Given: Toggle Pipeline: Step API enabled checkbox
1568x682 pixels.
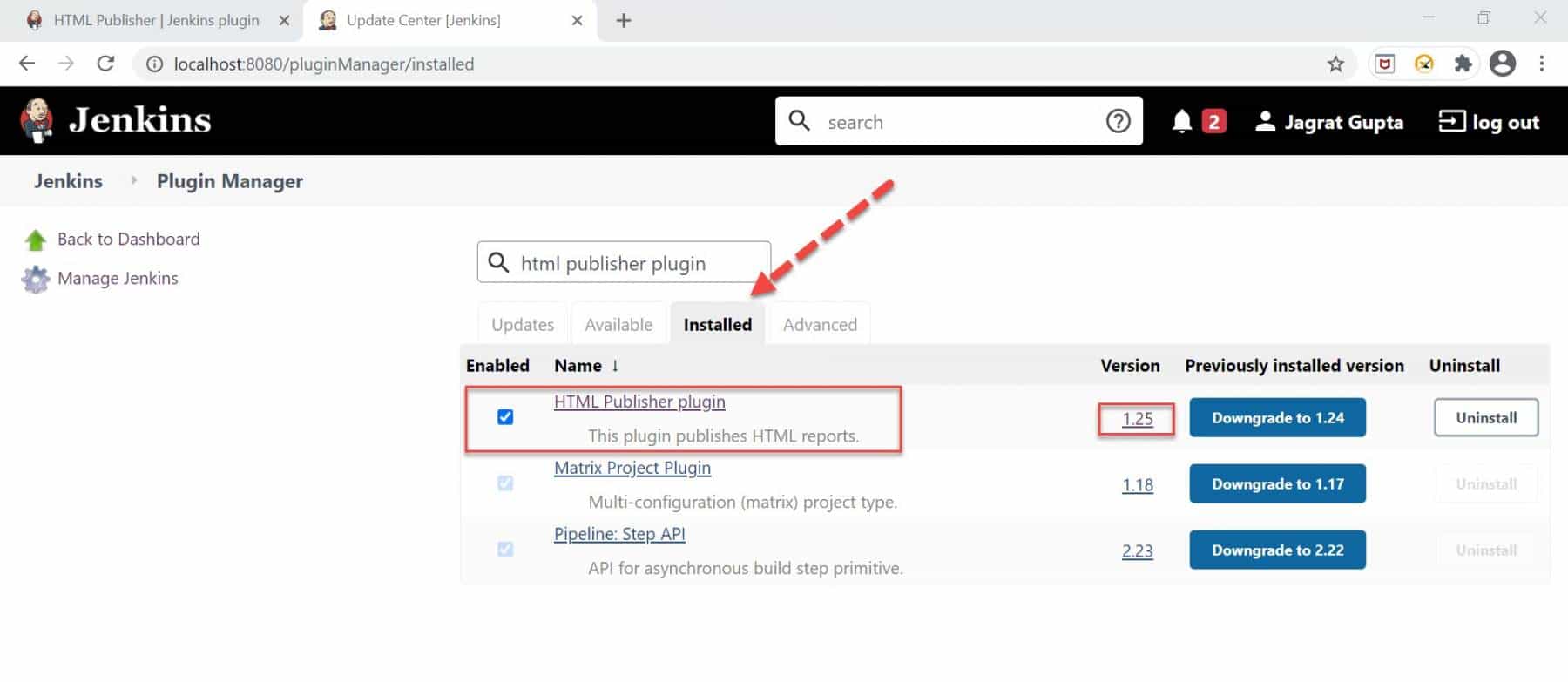Looking at the screenshot, I should pos(505,550).
